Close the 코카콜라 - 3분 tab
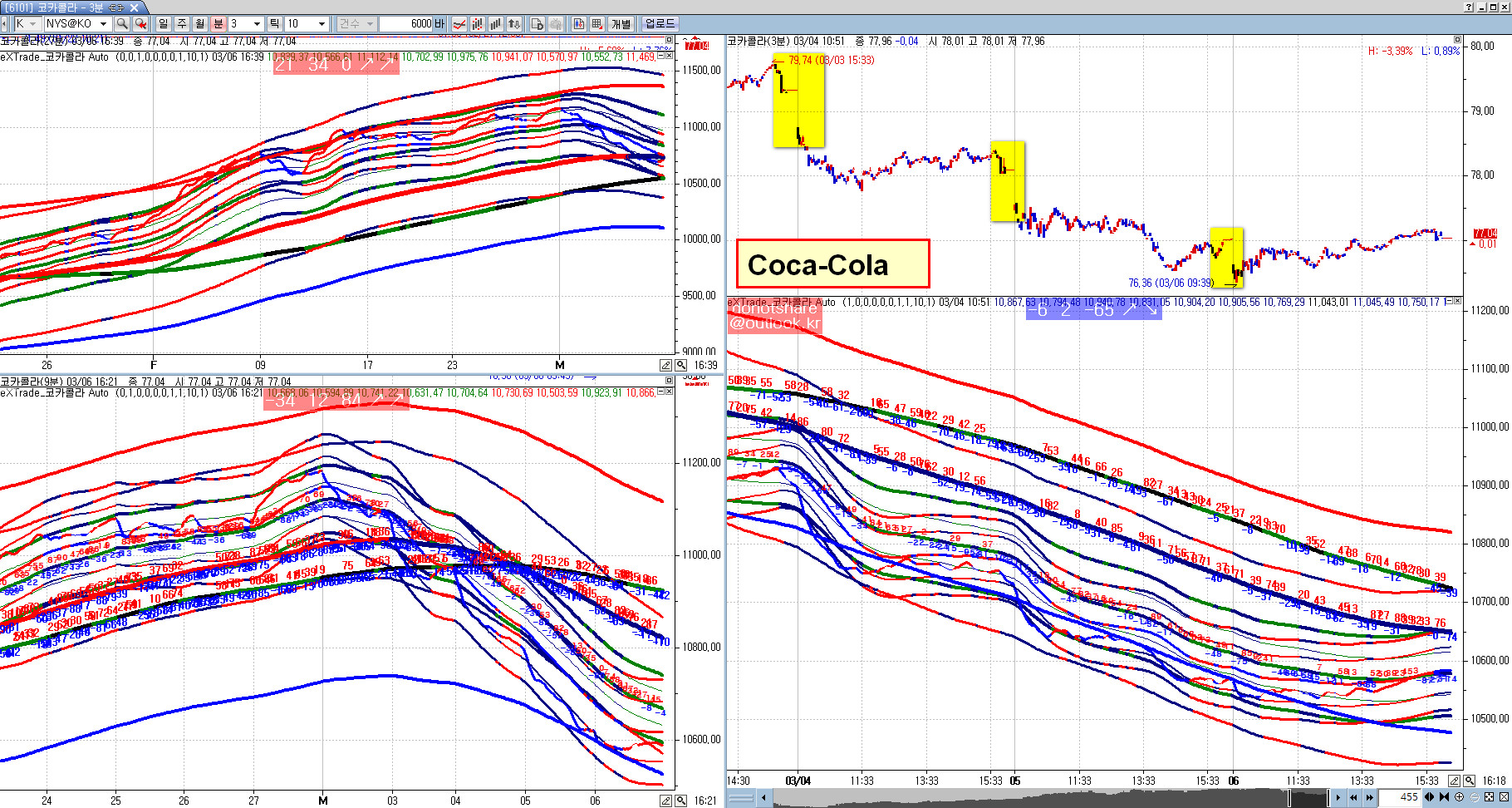The height and width of the screenshot is (808, 1512). (135, 7)
